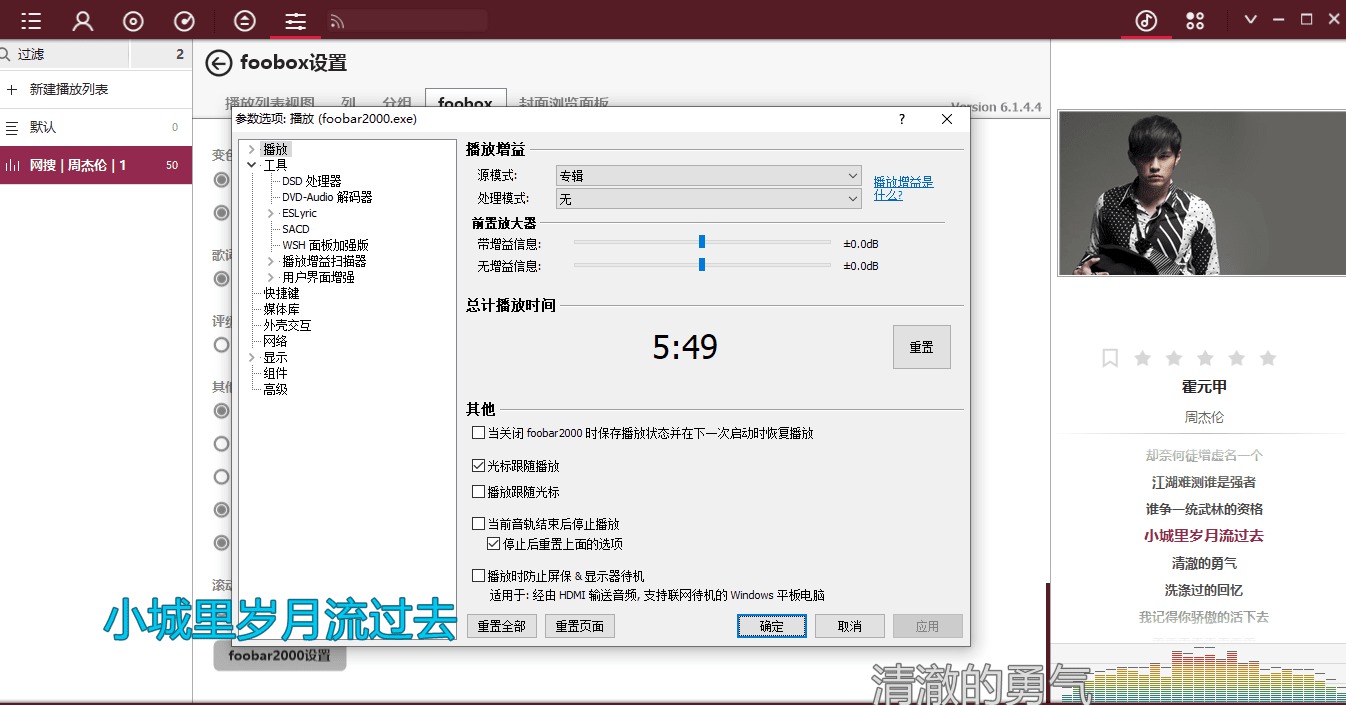1346x705 pixels.
Task: Click the 带增益信息 preamp slider handle
Action: tap(702, 242)
